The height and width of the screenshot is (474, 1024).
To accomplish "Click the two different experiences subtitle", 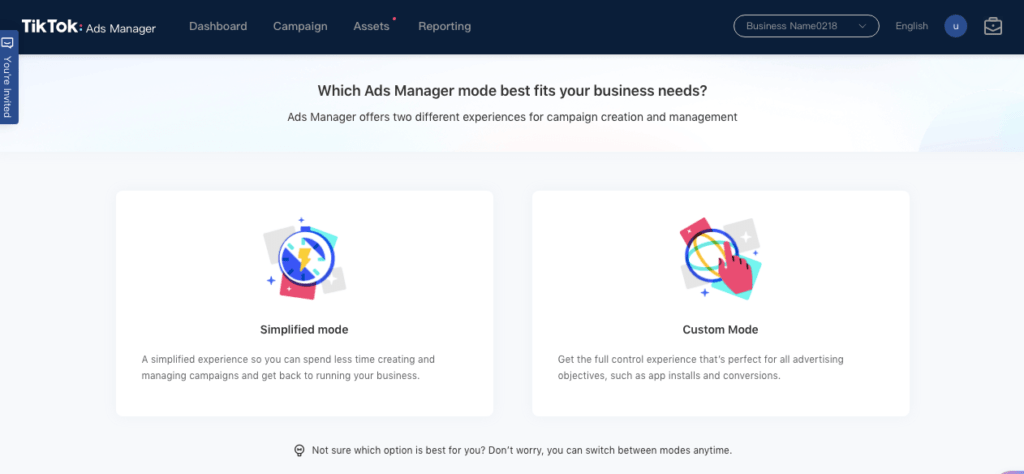I will tap(512, 118).
